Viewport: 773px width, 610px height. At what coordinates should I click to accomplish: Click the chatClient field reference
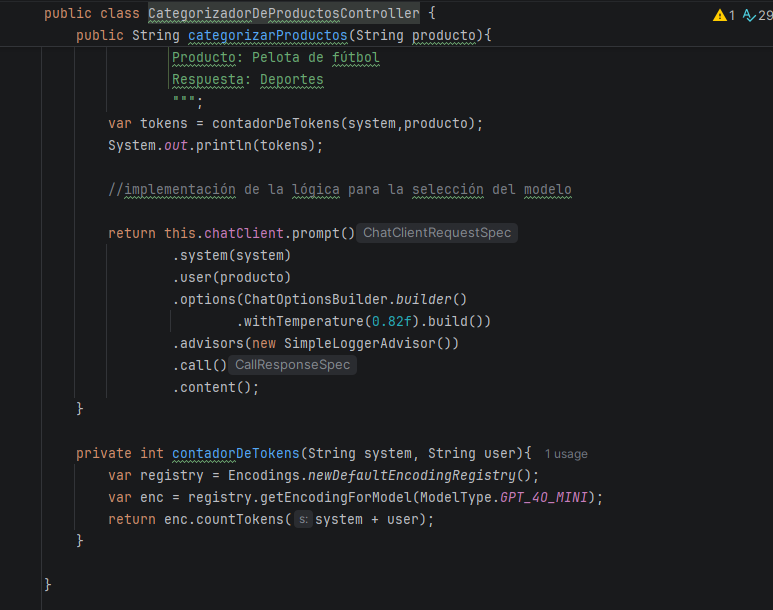point(244,233)
